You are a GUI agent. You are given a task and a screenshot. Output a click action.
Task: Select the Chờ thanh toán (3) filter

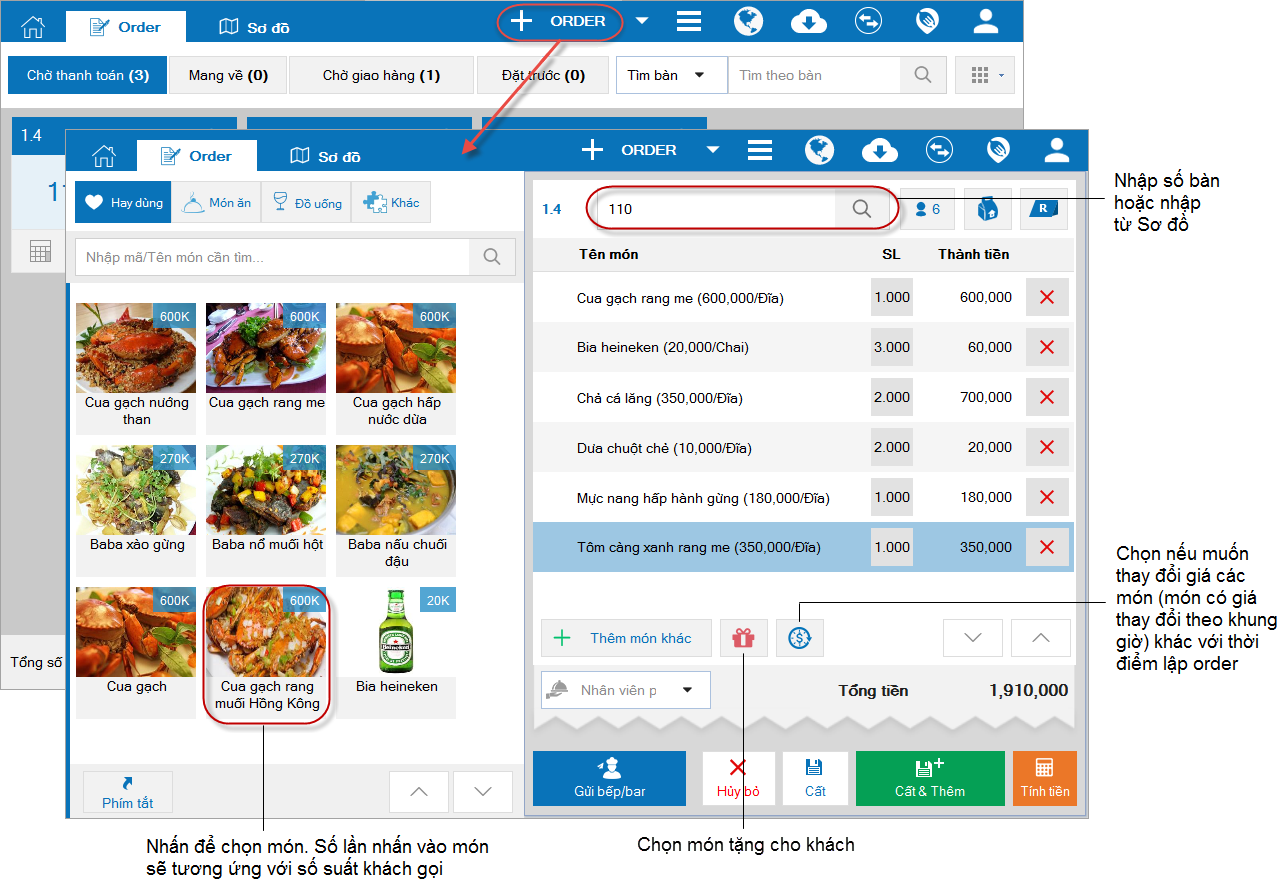[x=88, y=75]
